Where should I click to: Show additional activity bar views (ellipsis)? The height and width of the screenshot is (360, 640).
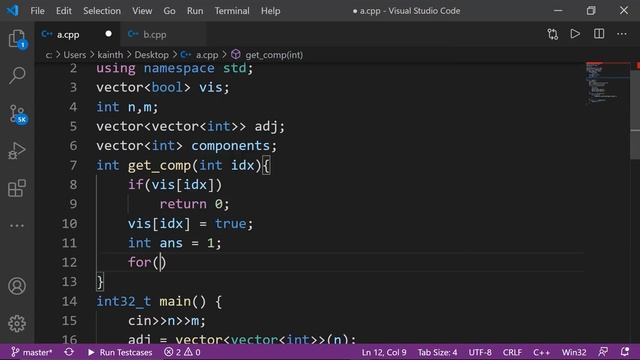pos(17,226)
